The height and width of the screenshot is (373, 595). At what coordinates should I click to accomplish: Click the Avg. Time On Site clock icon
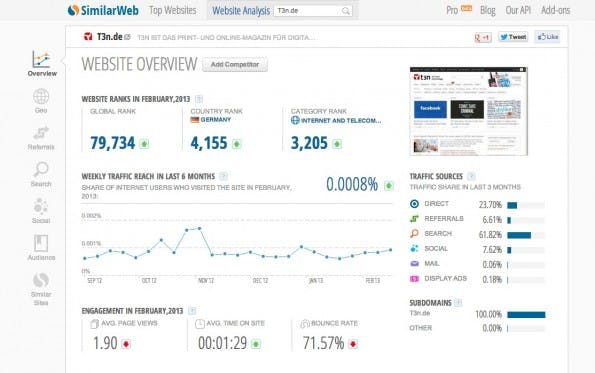pos(200,324)
